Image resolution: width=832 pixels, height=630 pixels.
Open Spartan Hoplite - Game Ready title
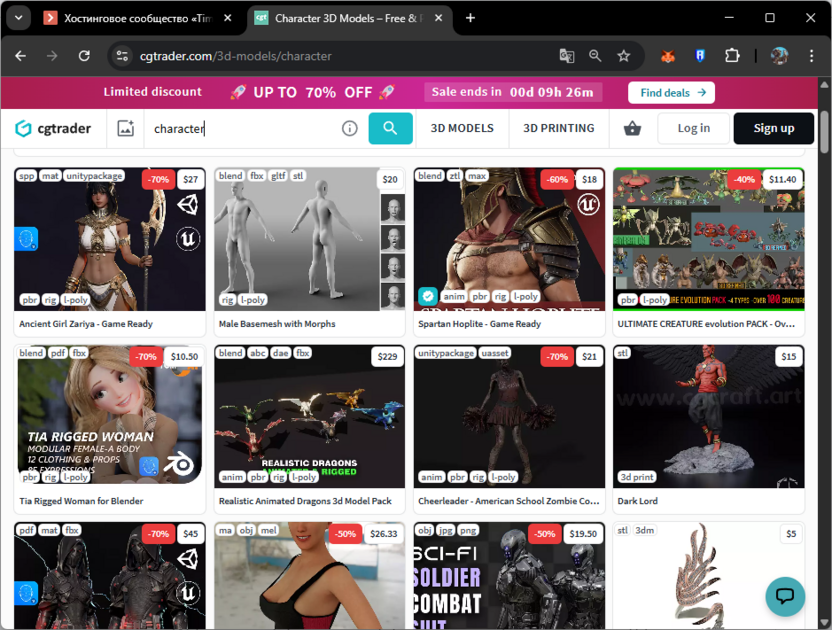pyautogui.click(x=480, y=324)
